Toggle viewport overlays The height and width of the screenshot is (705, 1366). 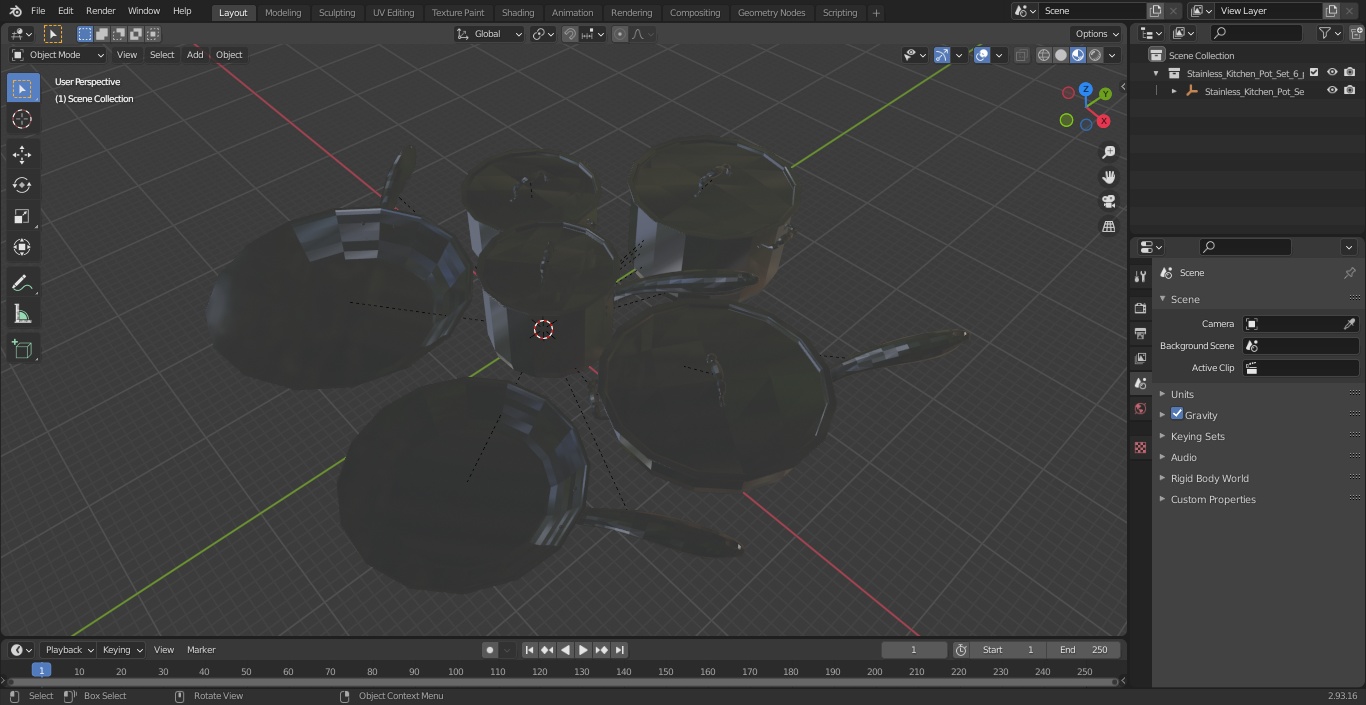click(982, 55)
